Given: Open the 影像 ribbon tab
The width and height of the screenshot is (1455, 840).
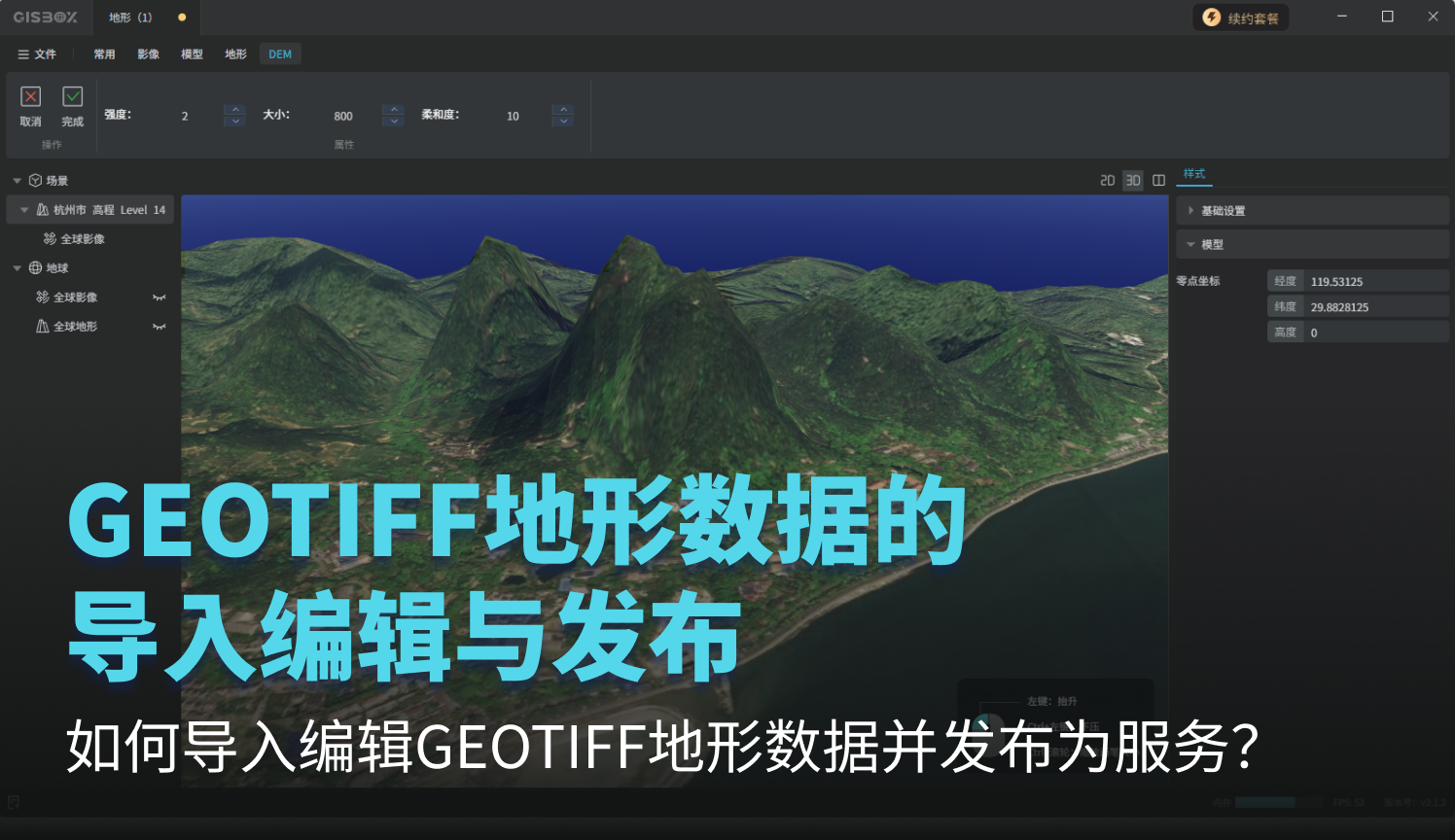Looking at the screenshot, I should (x=148, y=54).
